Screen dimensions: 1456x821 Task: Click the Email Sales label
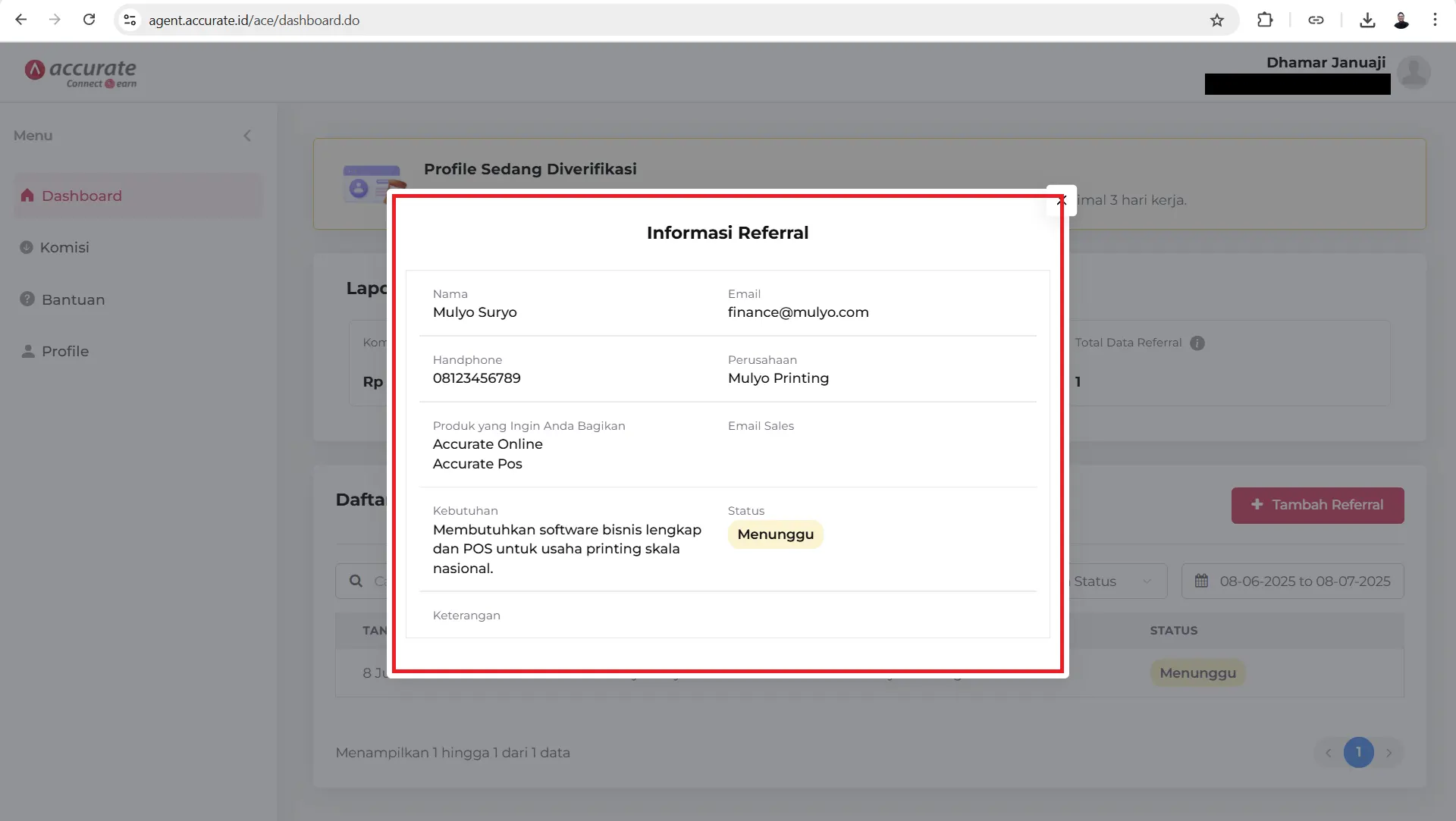(x=761, y=426)
